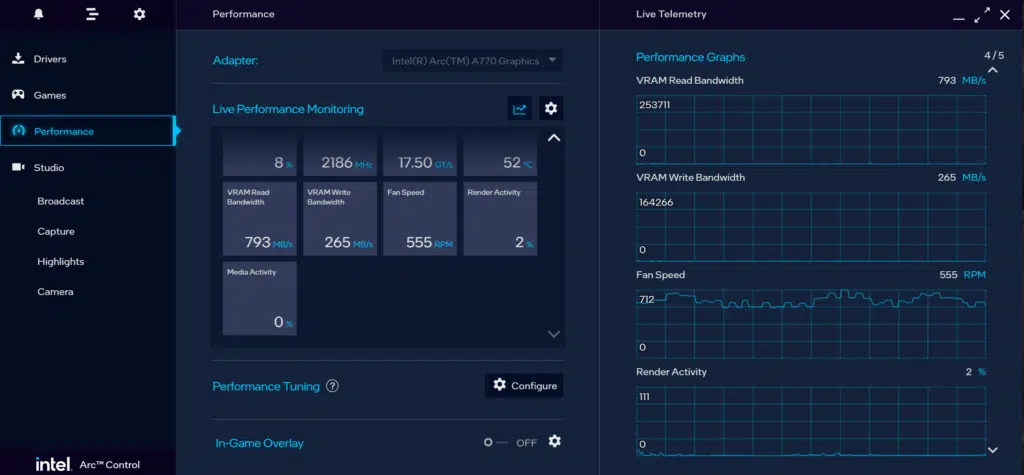Click the Fan Speed graph
This screenshot has height=475, width=1024.
coord(811,324)
